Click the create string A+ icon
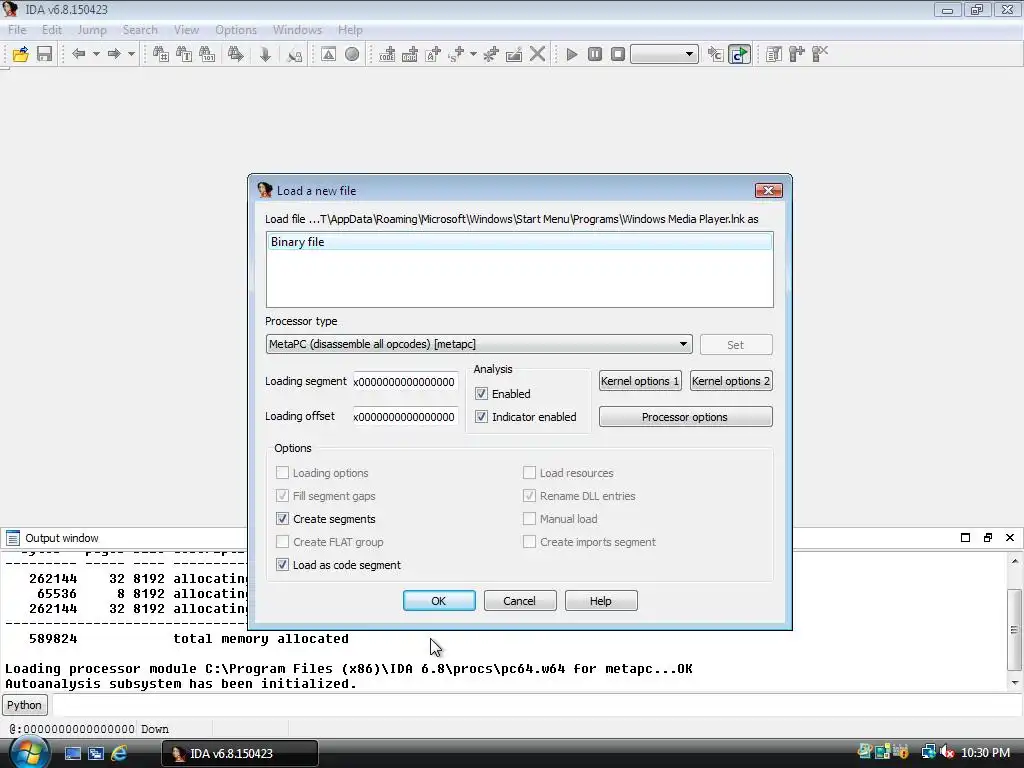This screenshot has width=1024, height=768. point(433,54)
